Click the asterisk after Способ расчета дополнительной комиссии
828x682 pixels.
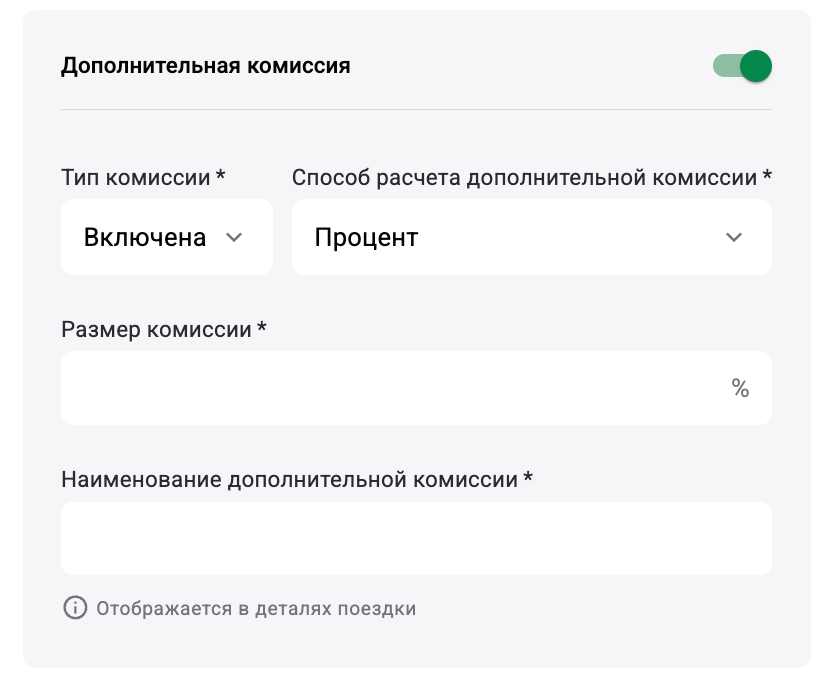pyautogui.click(x=767, y=177)
